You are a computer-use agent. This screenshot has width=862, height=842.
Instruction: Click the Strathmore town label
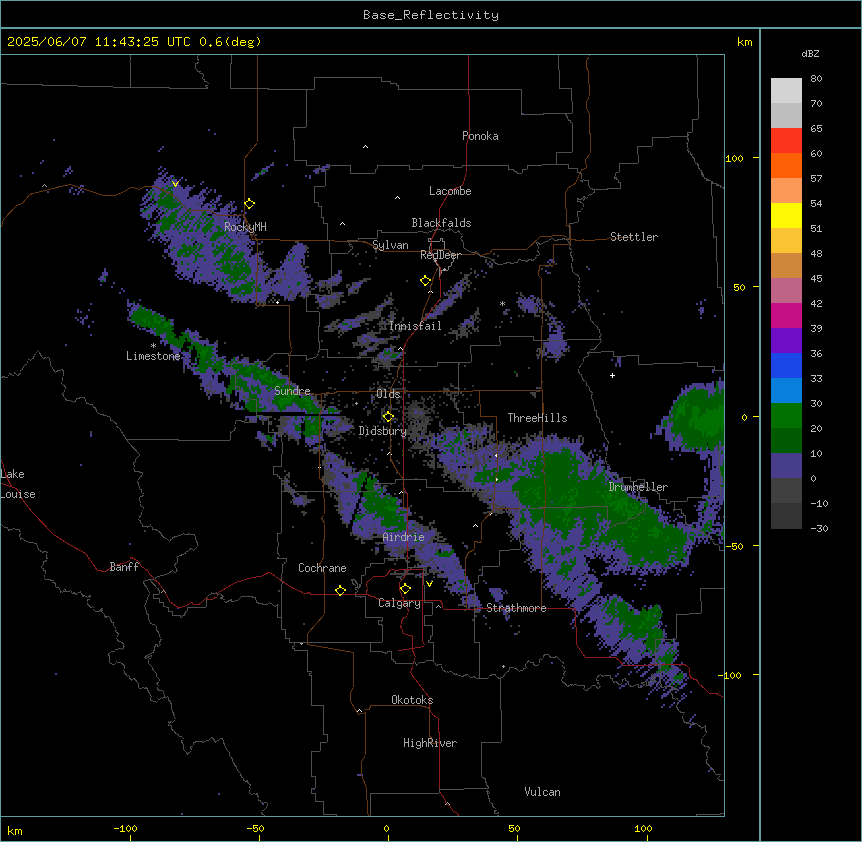[x=516, y=608]
